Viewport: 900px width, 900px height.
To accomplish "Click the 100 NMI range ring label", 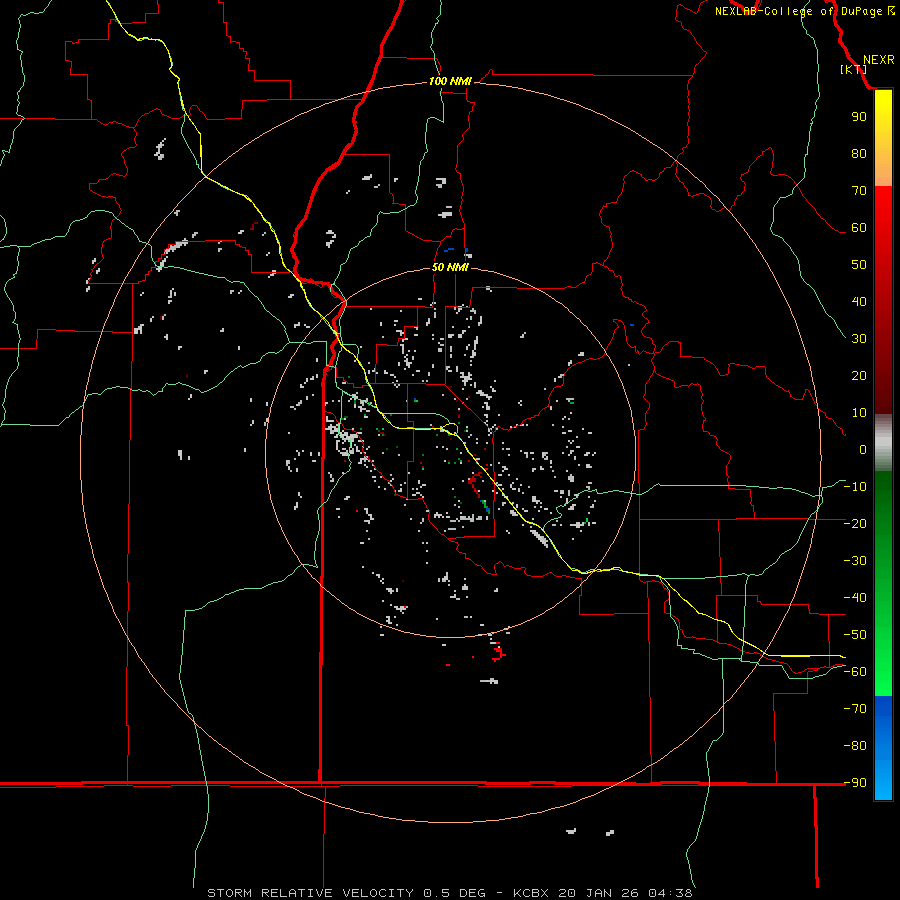I will 450,81.
